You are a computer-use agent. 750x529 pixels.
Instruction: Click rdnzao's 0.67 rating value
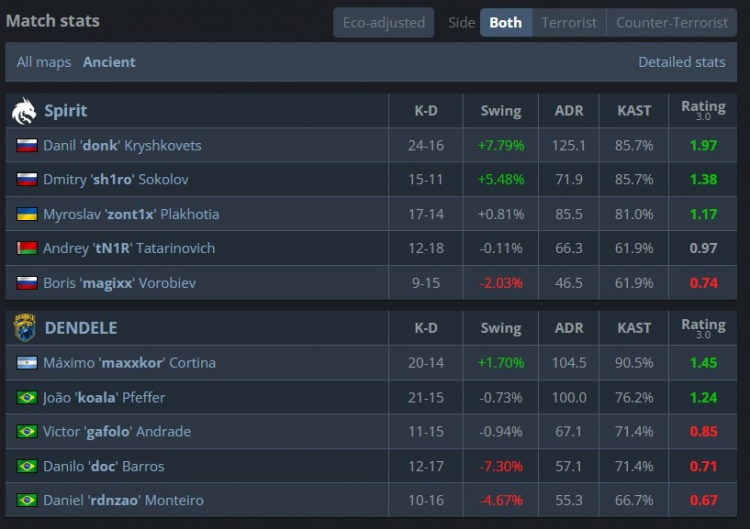click(703, 500)
